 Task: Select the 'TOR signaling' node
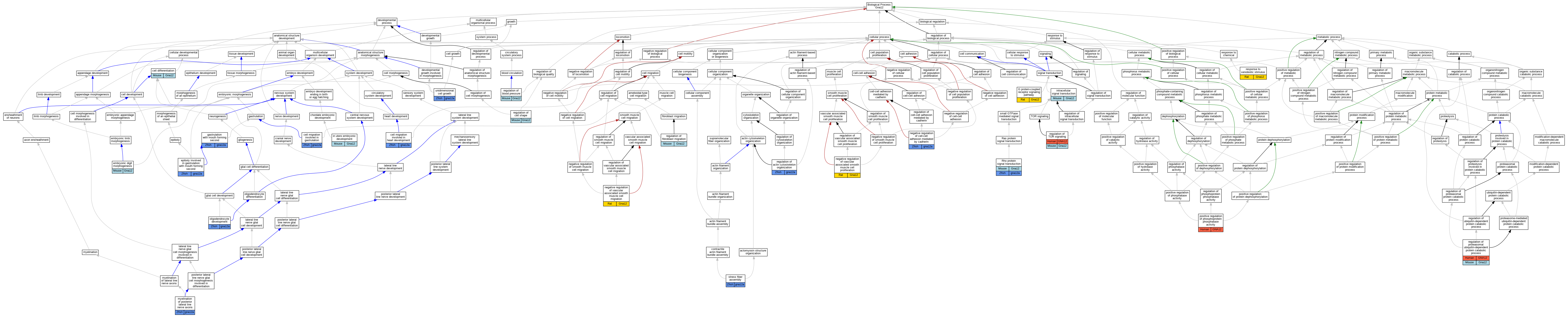[x=1039, y=117]
